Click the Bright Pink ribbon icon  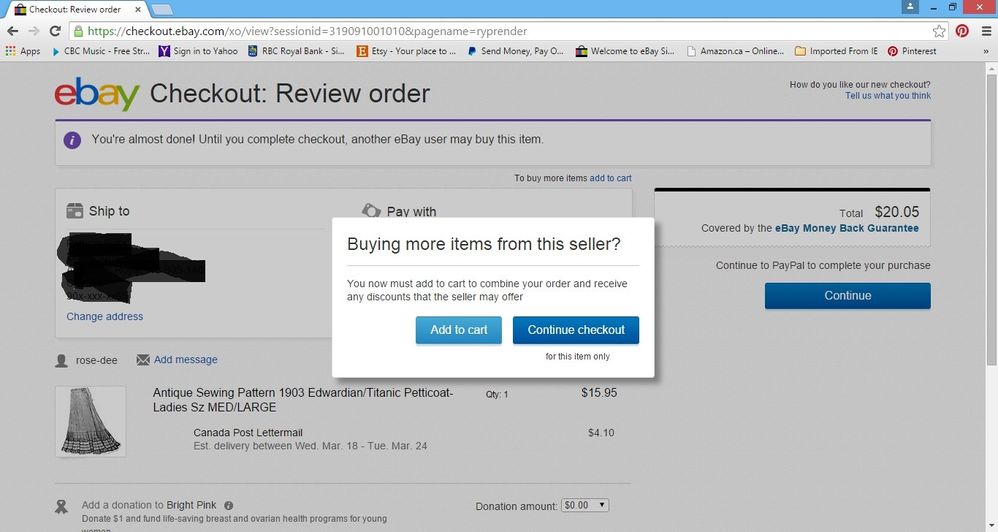tap(61, 507)
